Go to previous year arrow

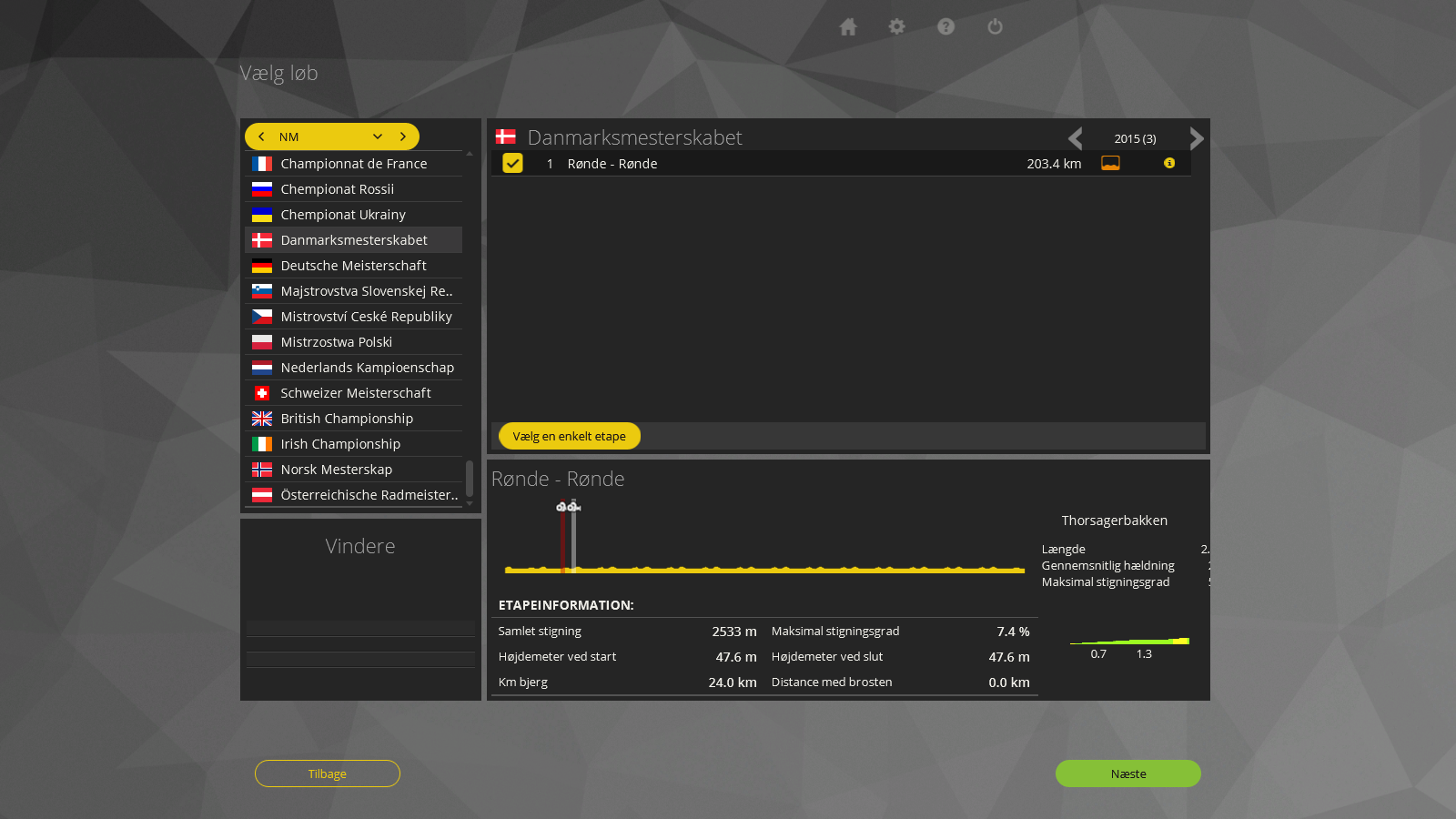pos(1076,138)
